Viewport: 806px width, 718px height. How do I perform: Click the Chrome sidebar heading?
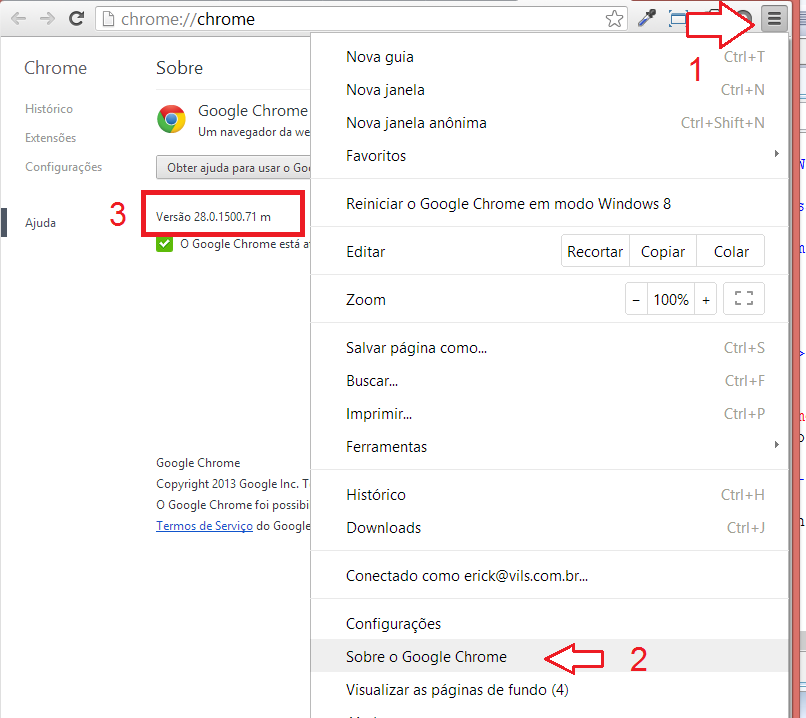[56, 68]
